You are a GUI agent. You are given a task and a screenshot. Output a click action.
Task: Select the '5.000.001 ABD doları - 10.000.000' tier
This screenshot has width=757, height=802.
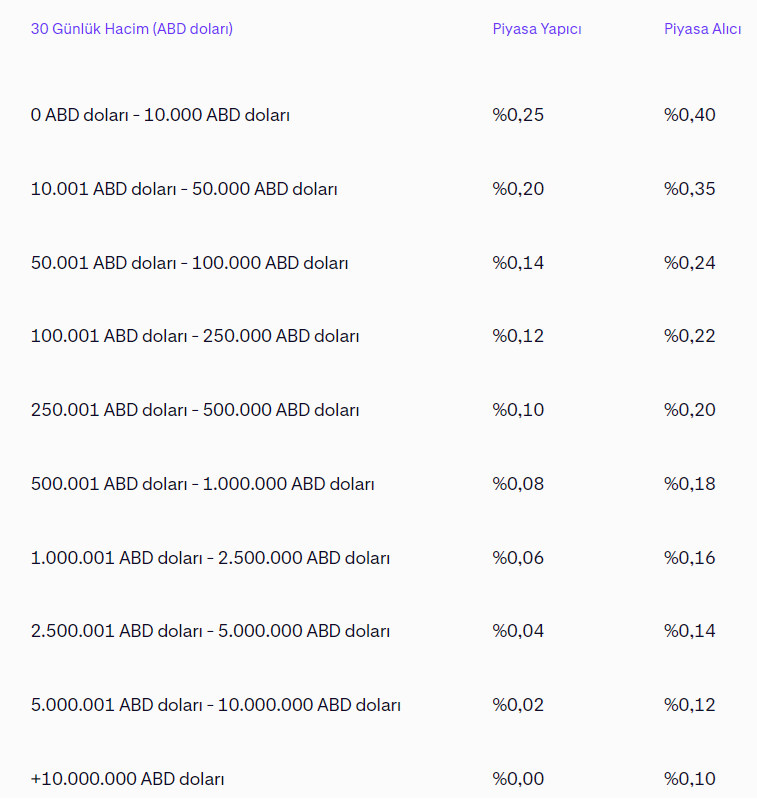215,705
